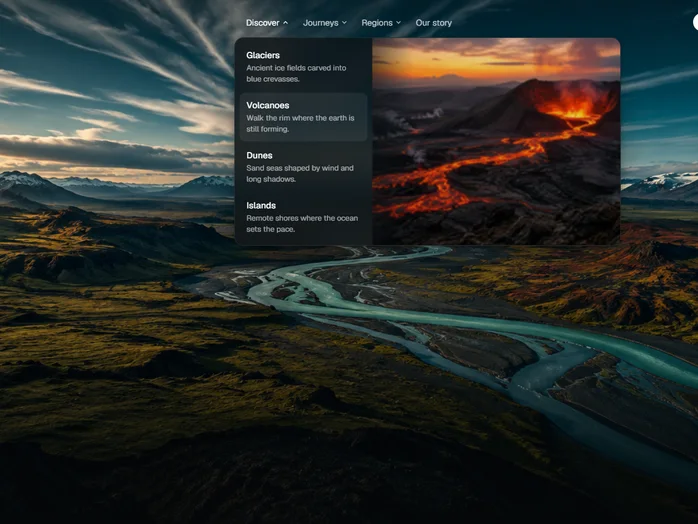This screenshot has height=524, width=698.
Task: Go to the Our story page
Action: [434, 23]
